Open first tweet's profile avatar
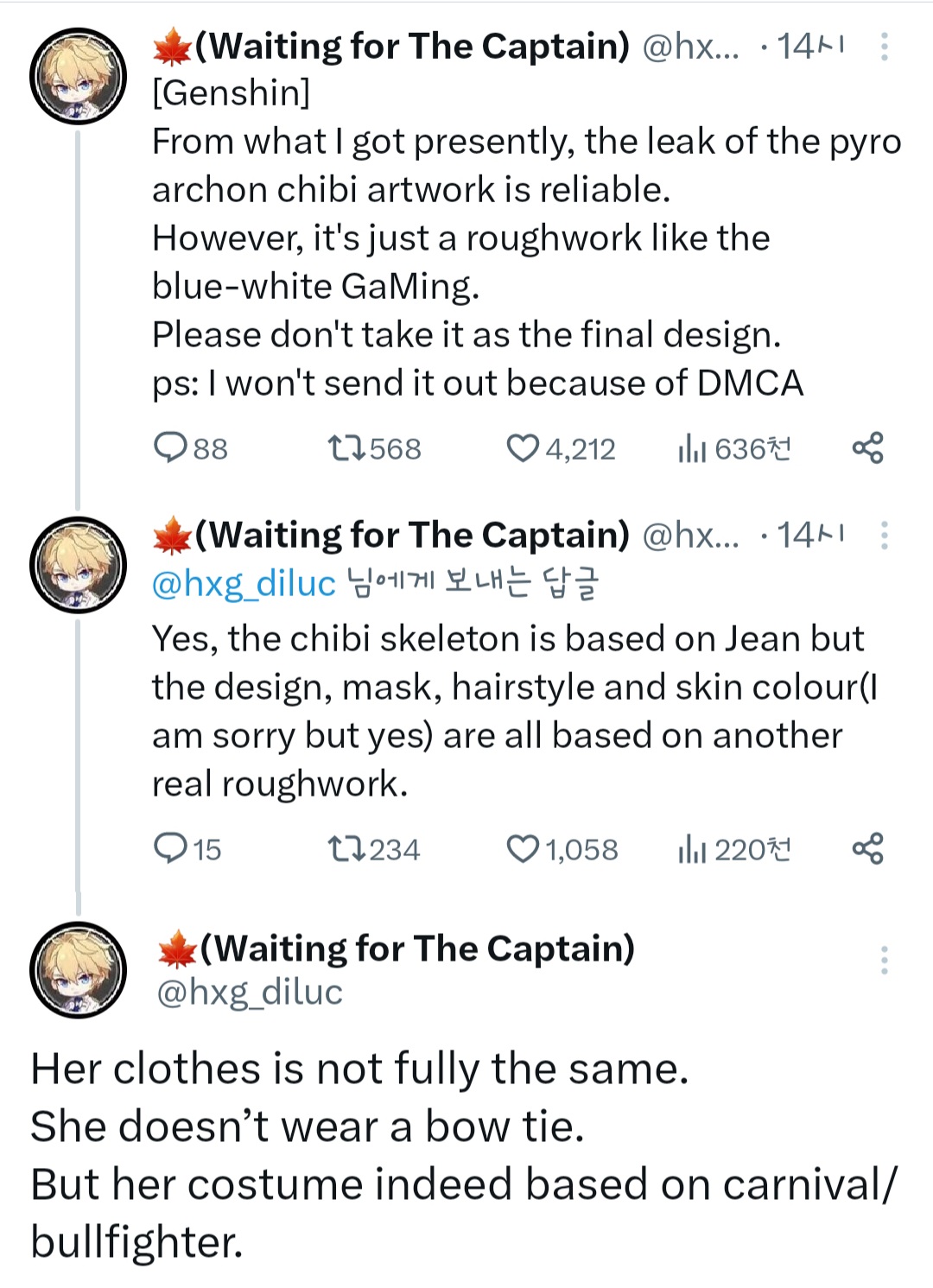933x1288 pixels. click(78, 76)
